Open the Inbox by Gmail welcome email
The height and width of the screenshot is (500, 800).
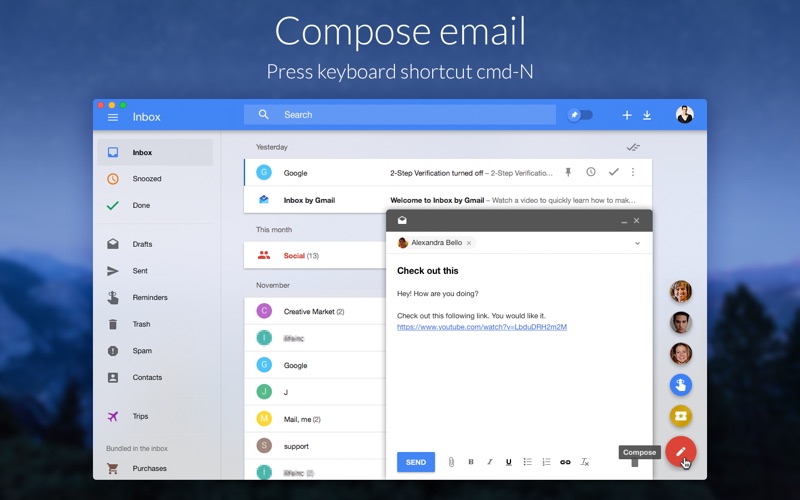coord(448,200)
